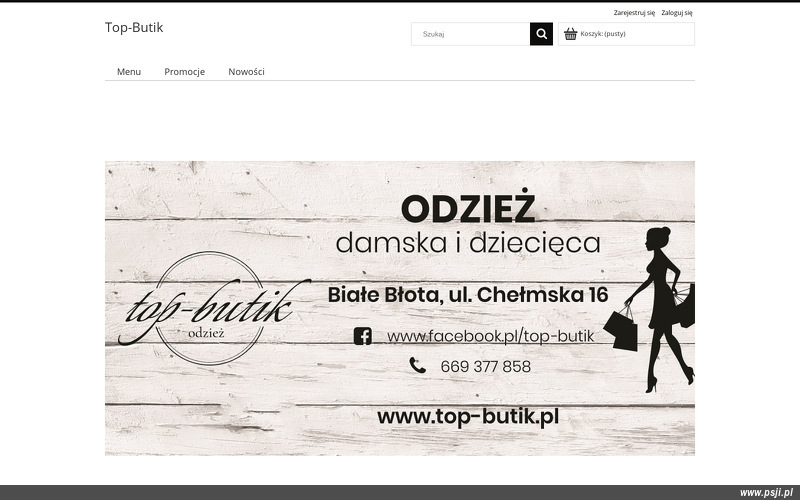Open the Koszyk (pusty) cart link
Image resolution: width=800 pixels, height=500 pixels.
coord(603,34)
